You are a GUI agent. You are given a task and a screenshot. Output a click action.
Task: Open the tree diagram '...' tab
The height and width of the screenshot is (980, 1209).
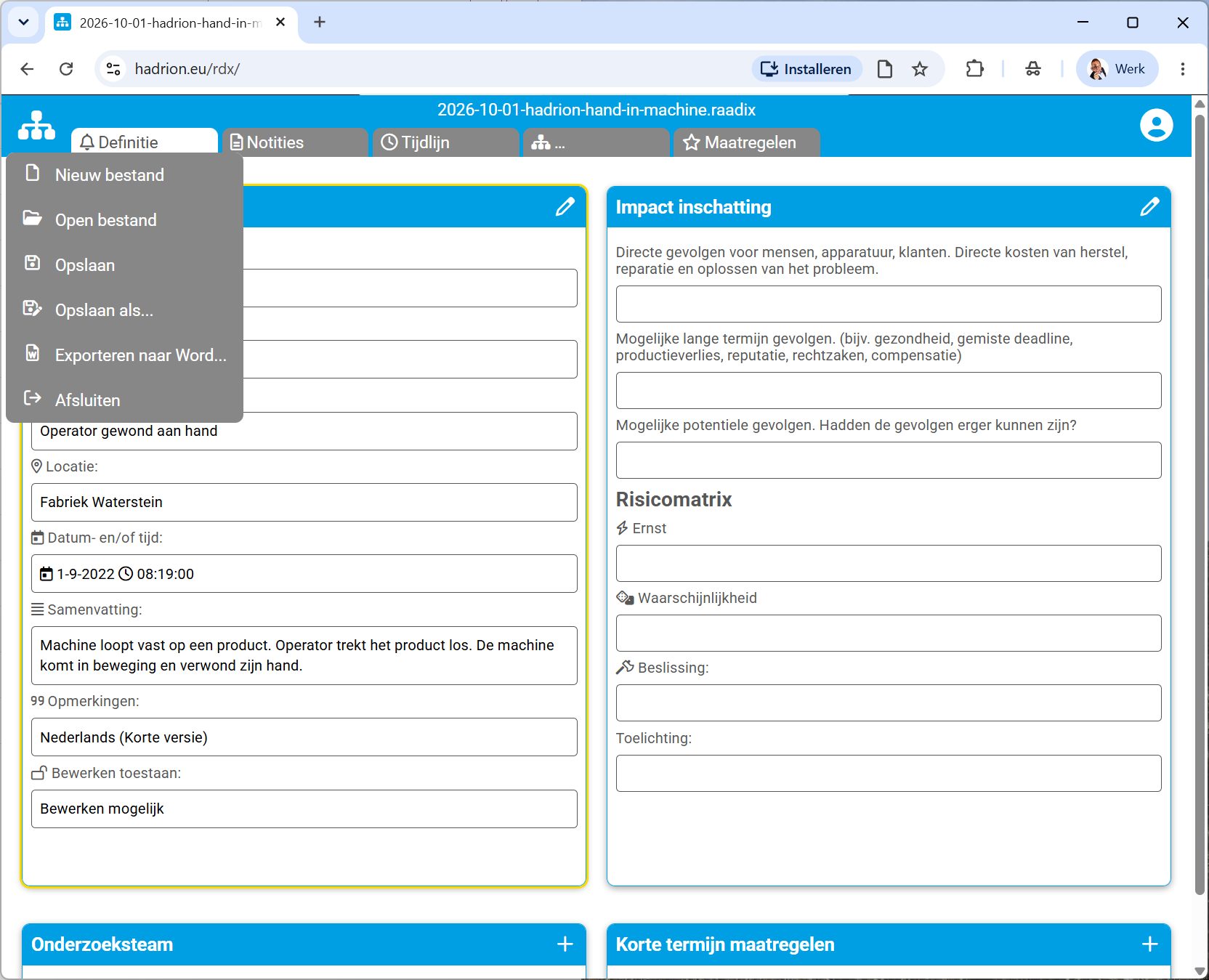tap(596, 142)
